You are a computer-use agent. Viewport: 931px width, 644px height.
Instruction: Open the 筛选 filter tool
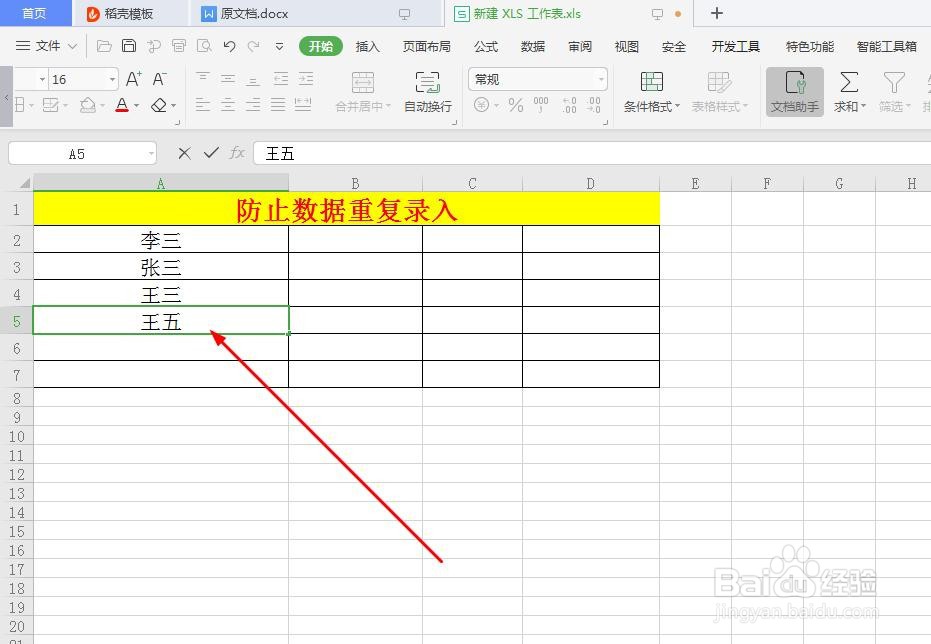click(x=893, y=90)
